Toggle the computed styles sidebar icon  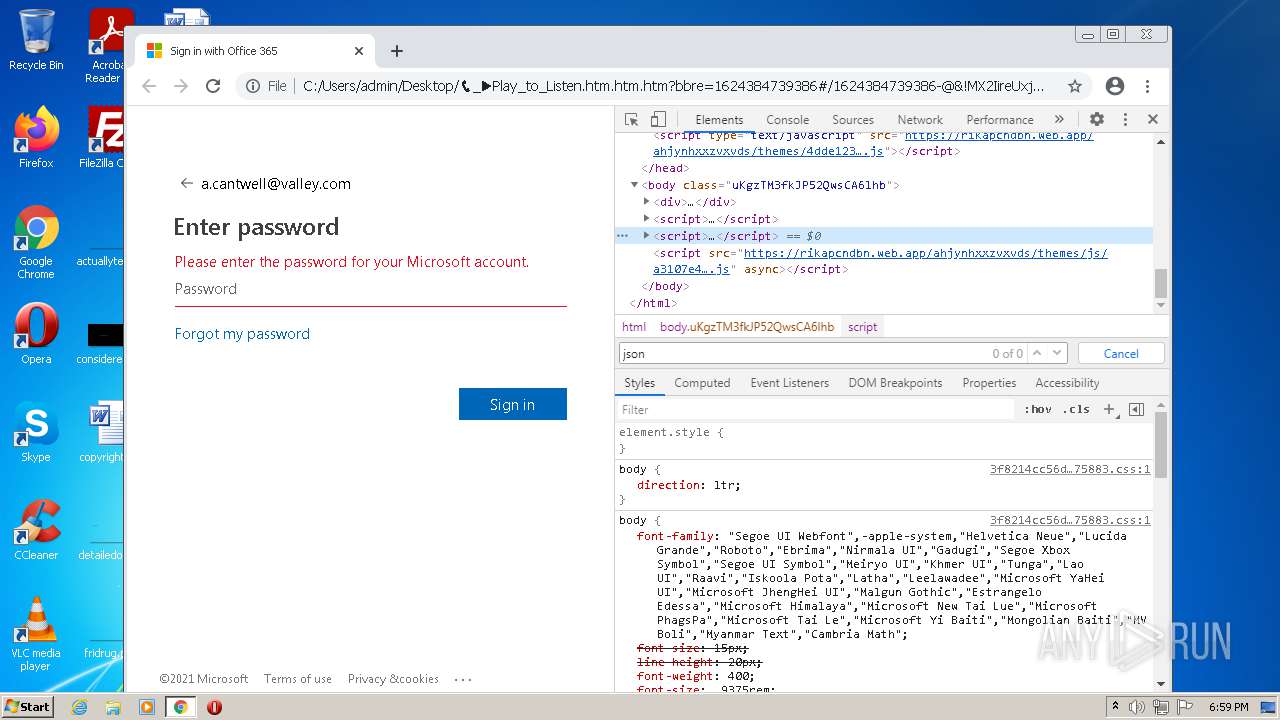point(1136,409)
